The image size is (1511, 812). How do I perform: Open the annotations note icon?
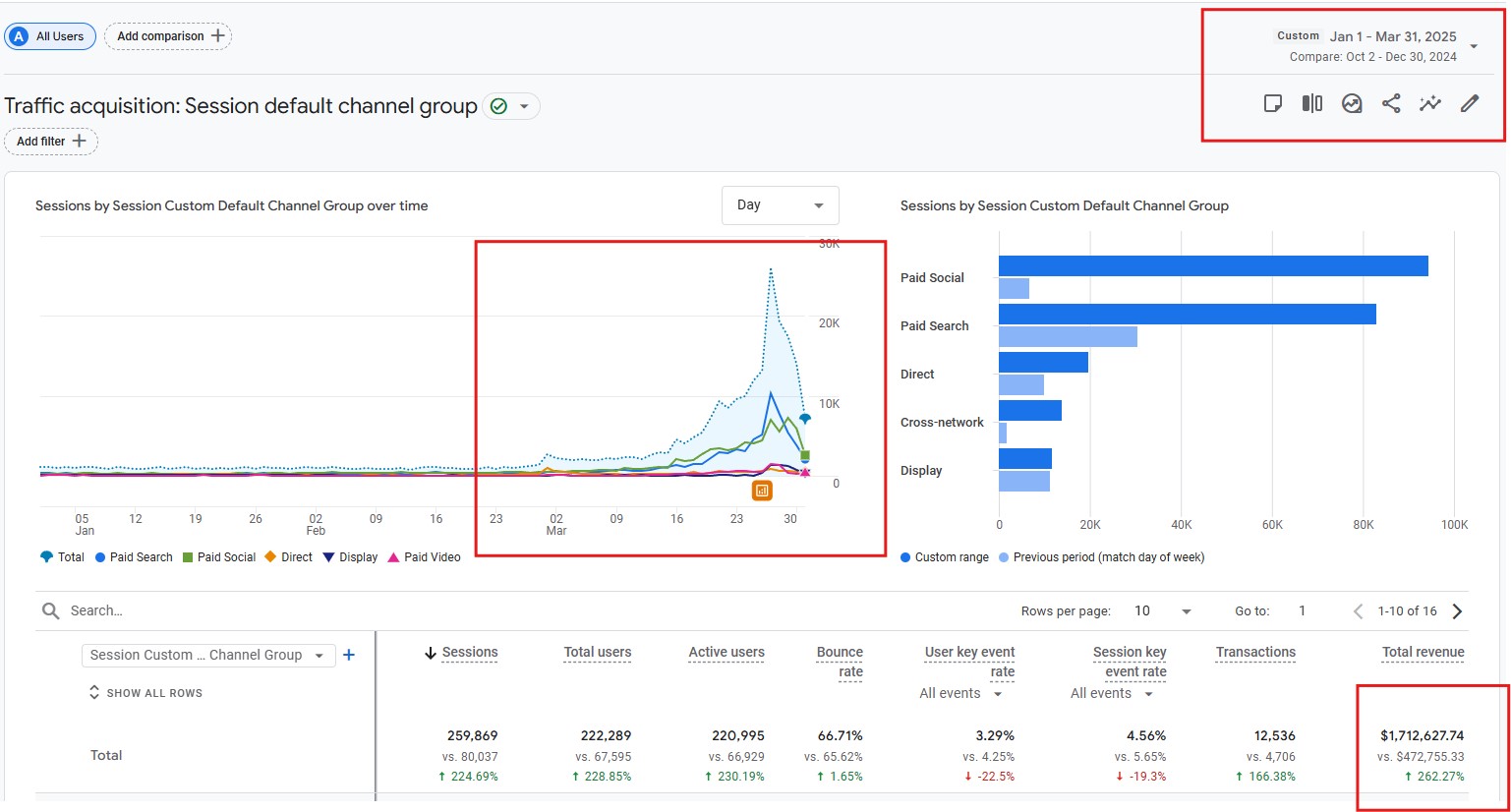pyautogui.click(x=1272, y=103)
